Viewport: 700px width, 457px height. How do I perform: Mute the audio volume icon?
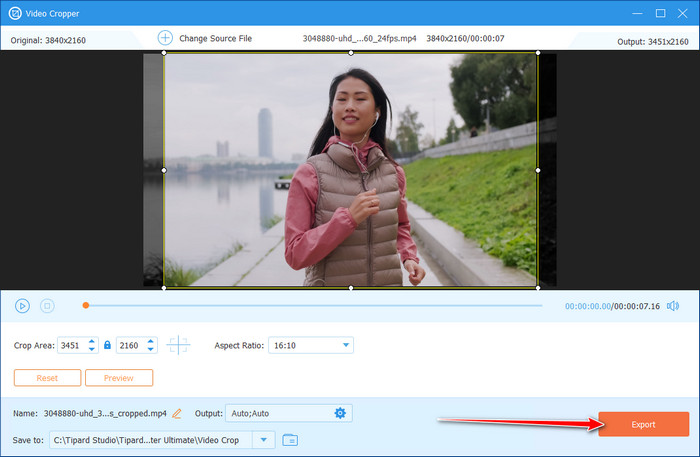point(673,306)
